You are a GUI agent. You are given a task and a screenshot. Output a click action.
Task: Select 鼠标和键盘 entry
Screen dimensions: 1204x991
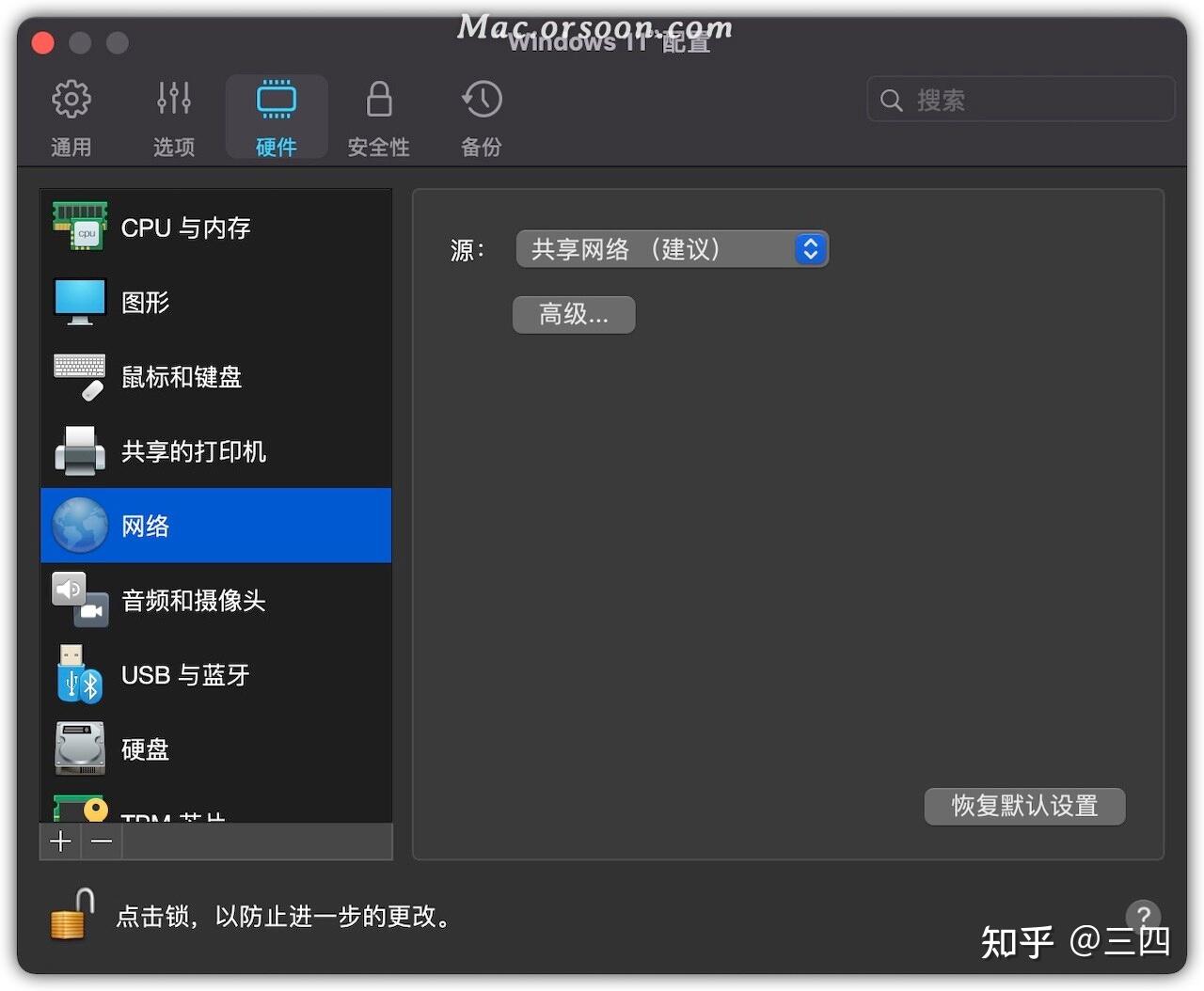tap(216, 376)
